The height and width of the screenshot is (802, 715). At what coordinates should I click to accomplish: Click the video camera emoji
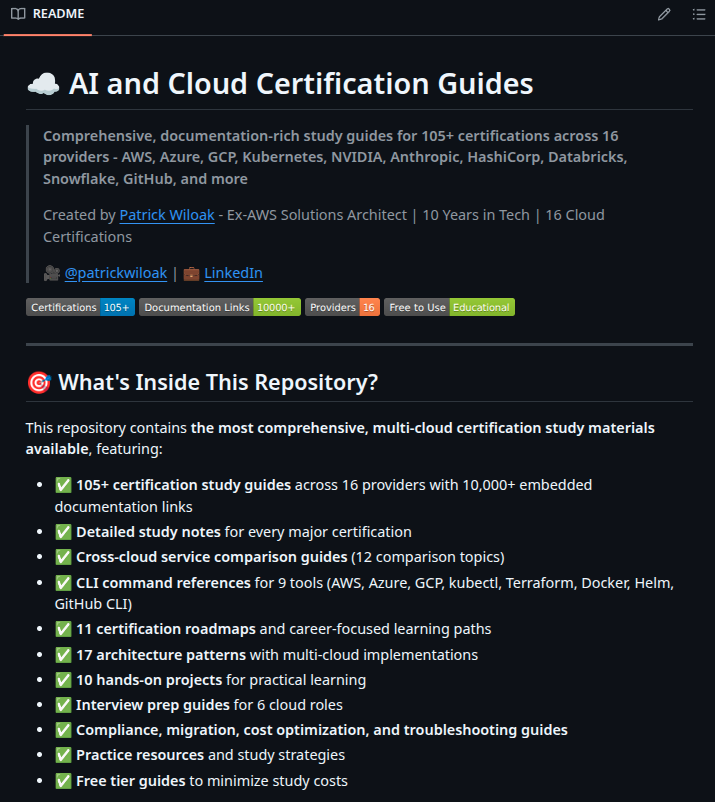click(52, 273)
